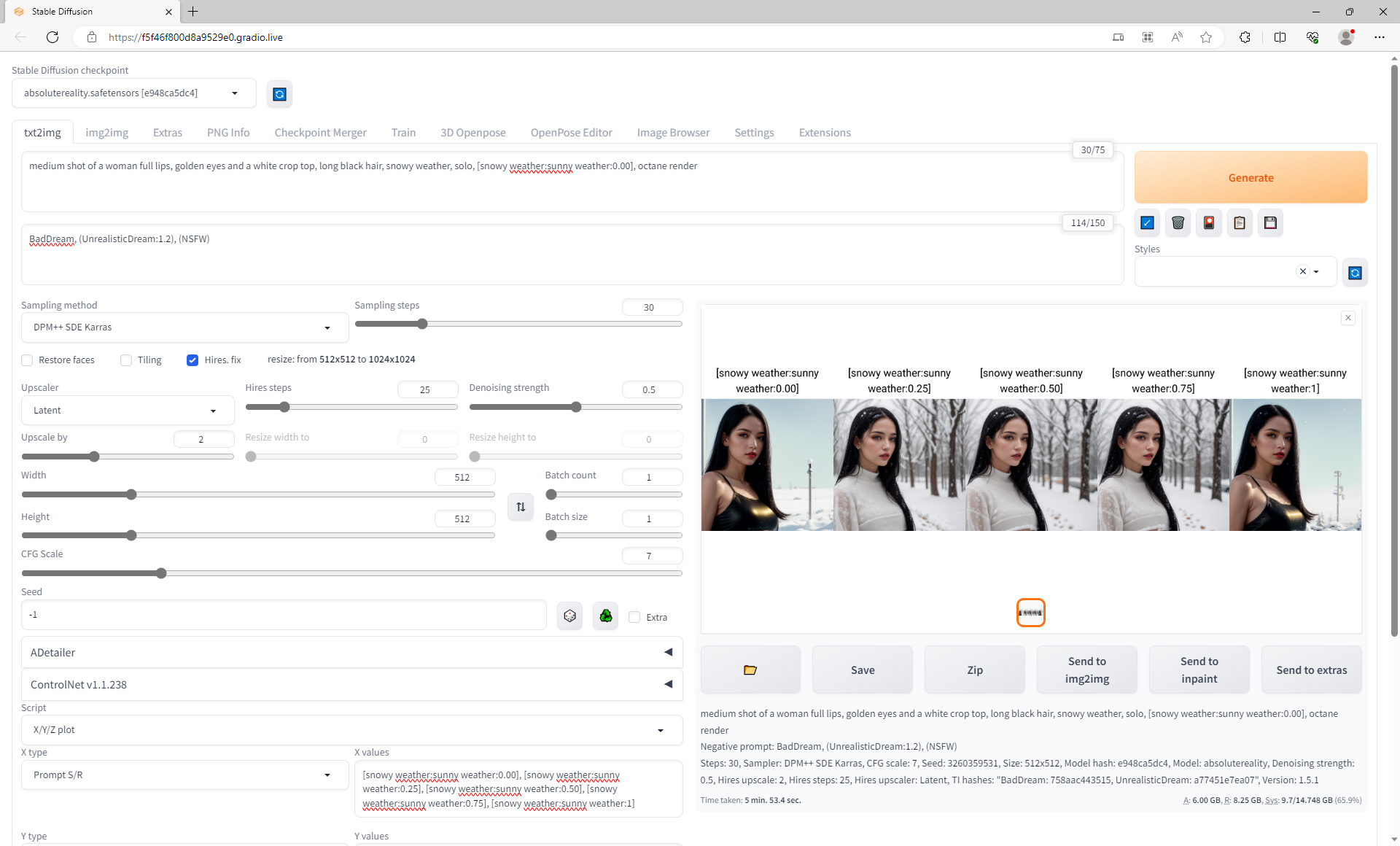
Task: Click the dice icon to randomize seed
Action: pos(569,616)
